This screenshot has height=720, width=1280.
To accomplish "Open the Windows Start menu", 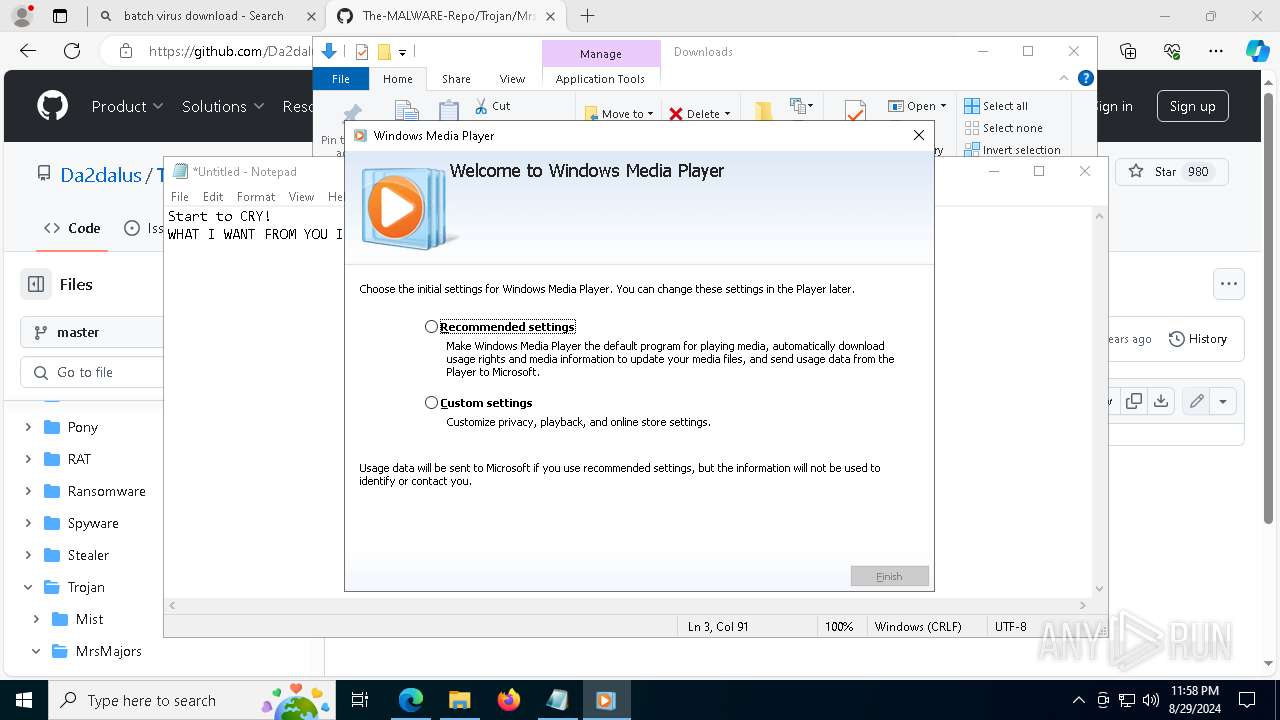I will pos(23,700).
